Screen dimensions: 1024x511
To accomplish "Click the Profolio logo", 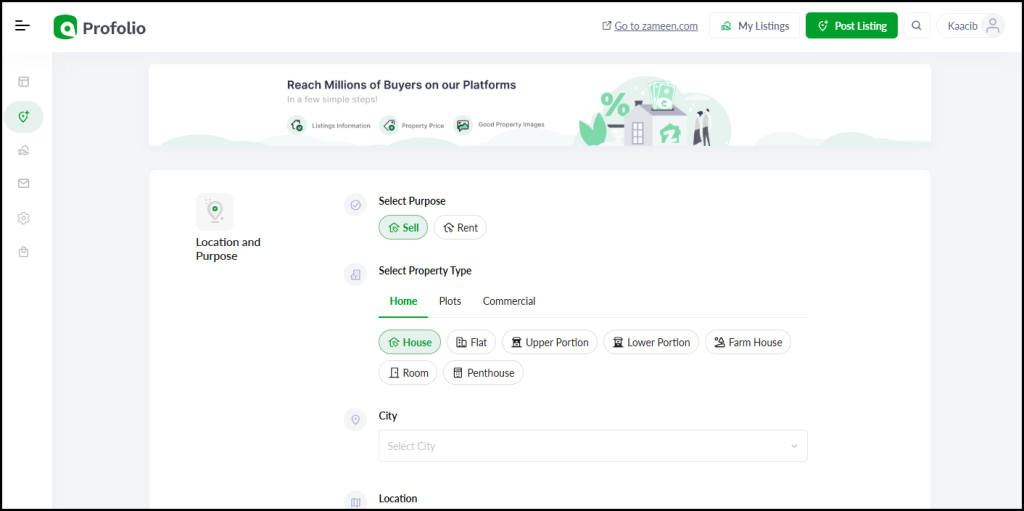I will (x=100, y=27).
